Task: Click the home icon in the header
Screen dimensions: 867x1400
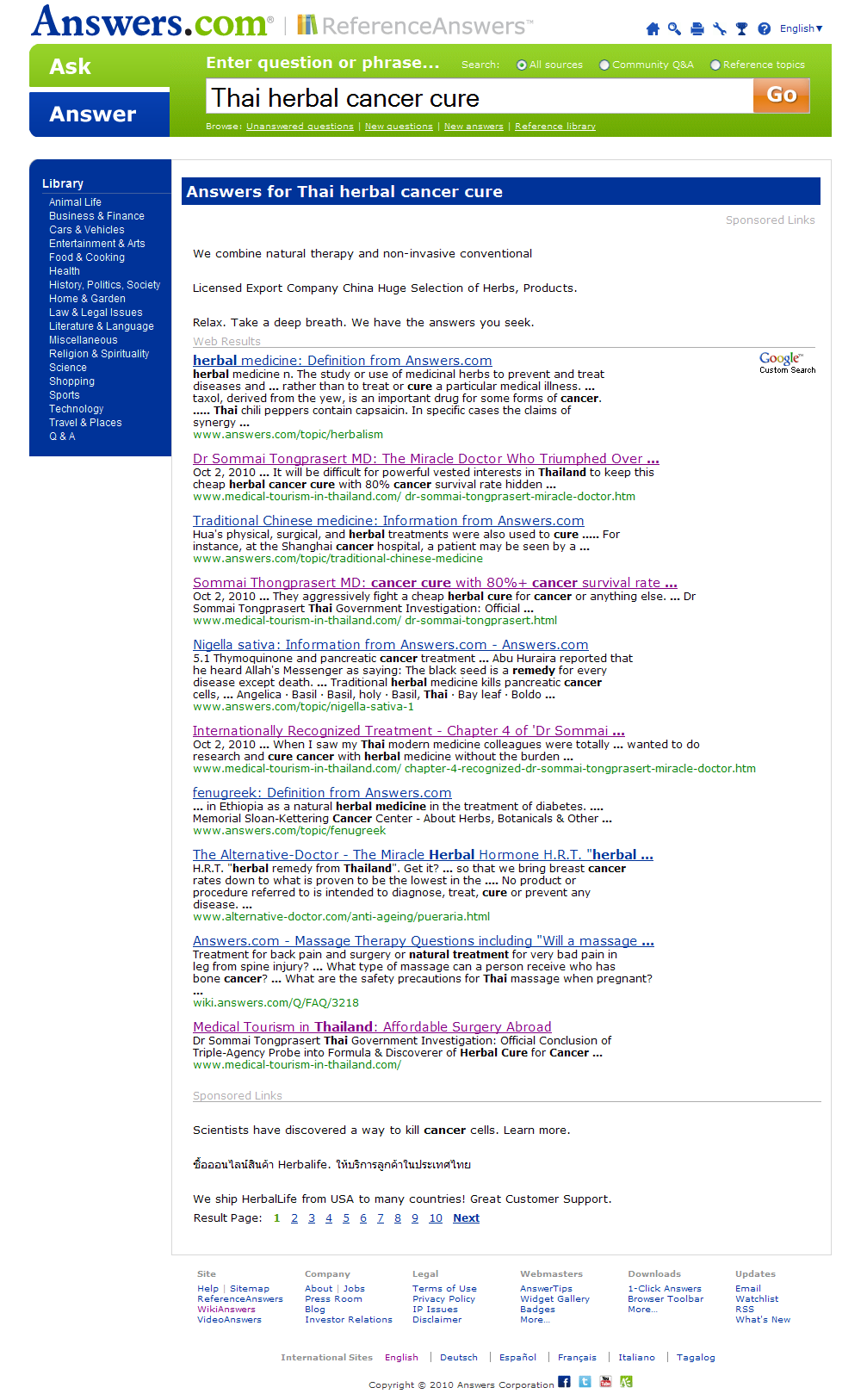Action: coord(653,29)
